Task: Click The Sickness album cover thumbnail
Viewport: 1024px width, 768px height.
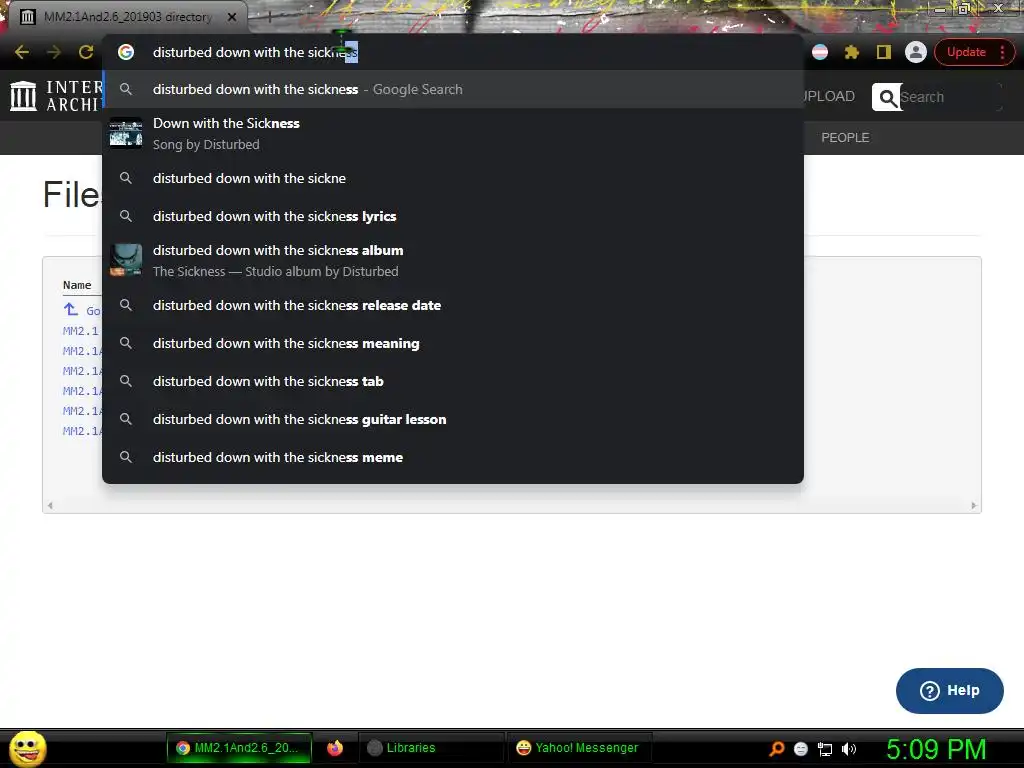Action: tap(125, 260)
